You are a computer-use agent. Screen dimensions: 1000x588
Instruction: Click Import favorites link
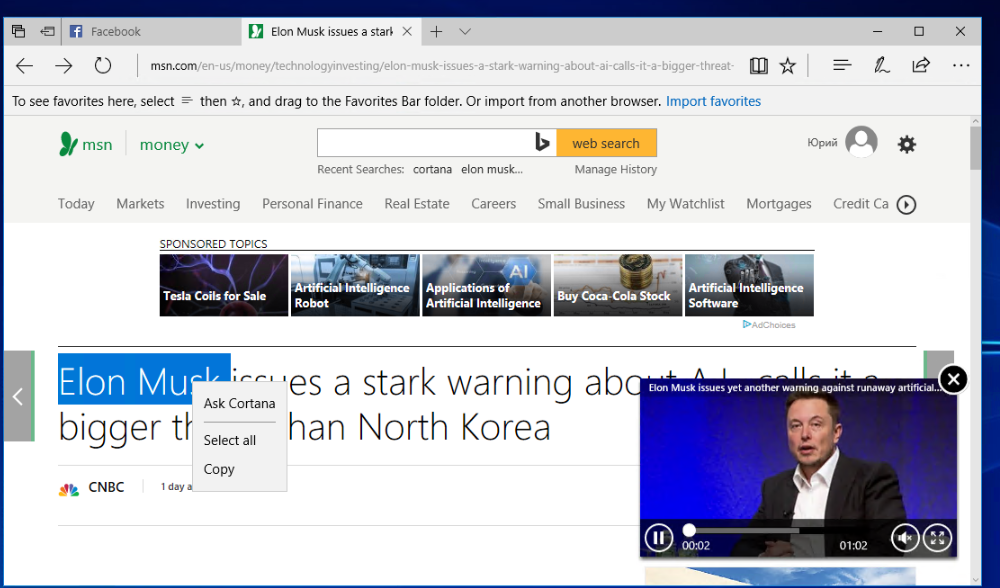[x=713, y=101]
